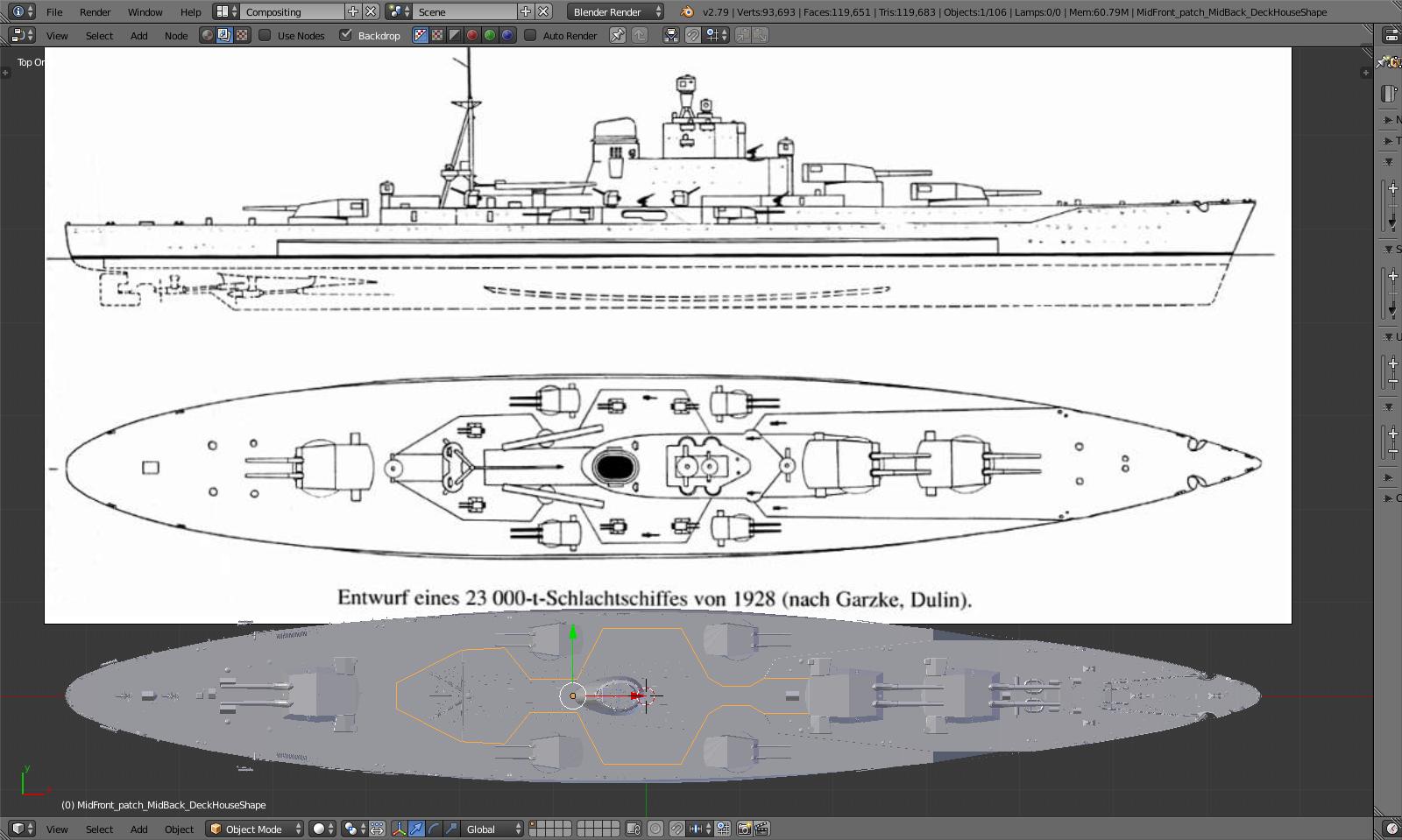Turn on the Auto Render checkbox
Screen dimensions: 1402x840
pyautogui.click(x=530, y=35)
